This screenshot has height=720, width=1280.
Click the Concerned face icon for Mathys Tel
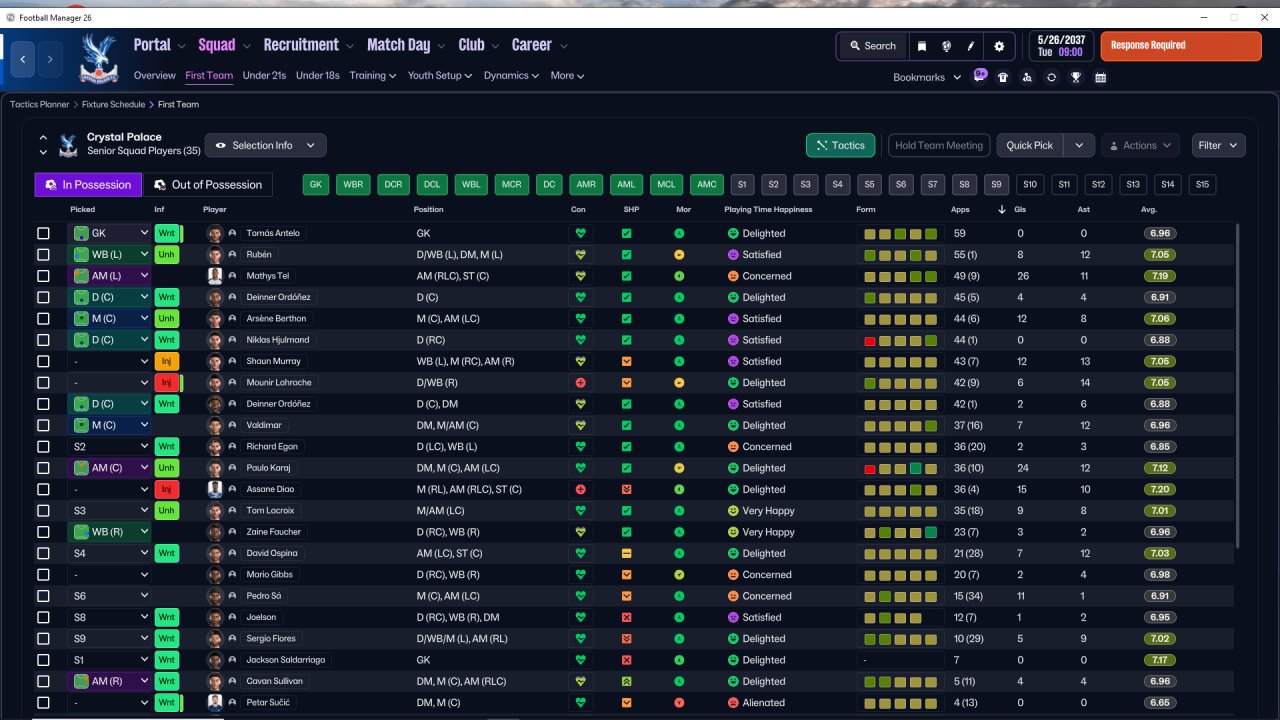coord(733,276)
